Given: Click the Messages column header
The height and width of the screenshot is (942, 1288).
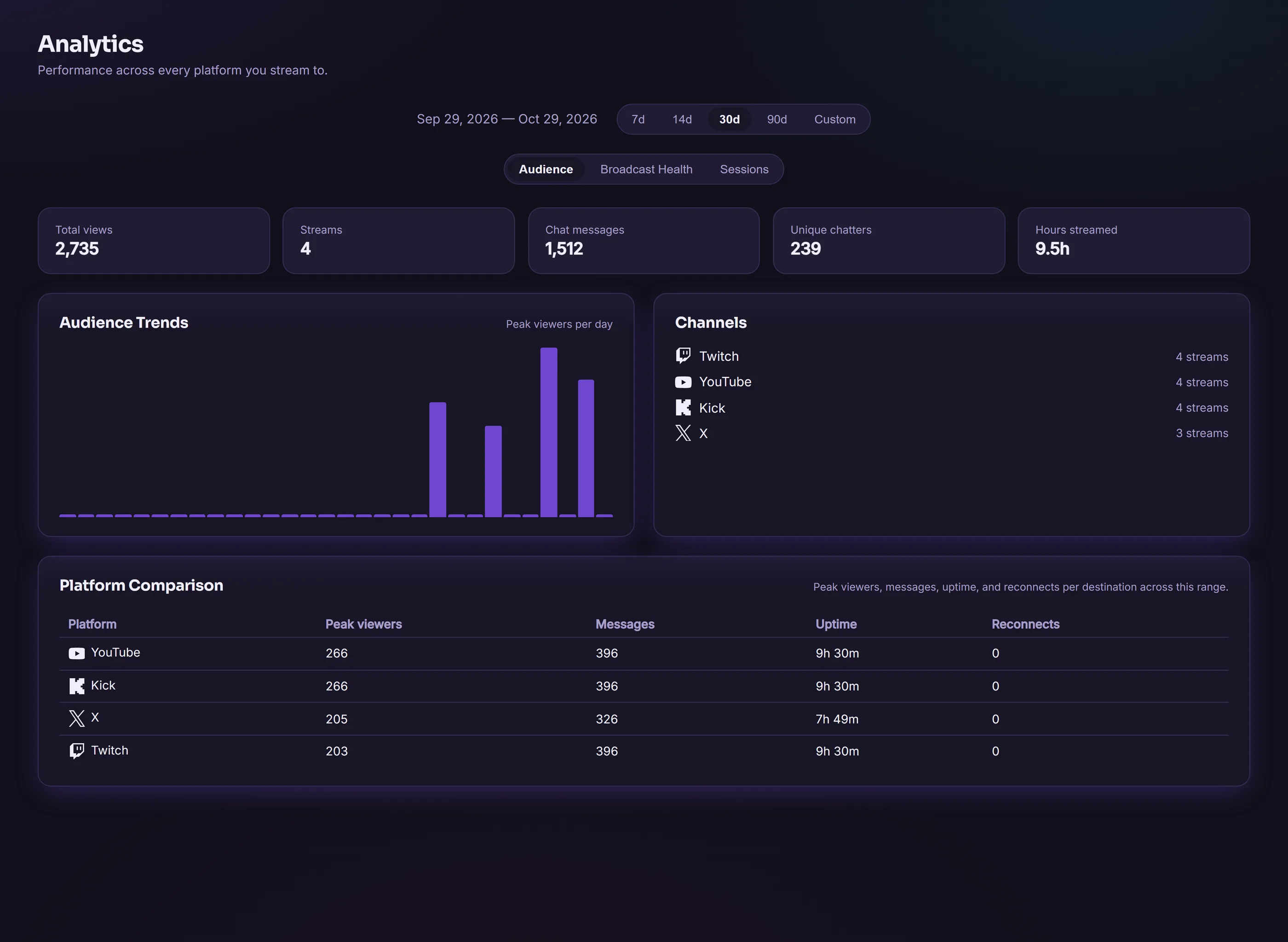Looking at the screenshot, I should [625, 624].
